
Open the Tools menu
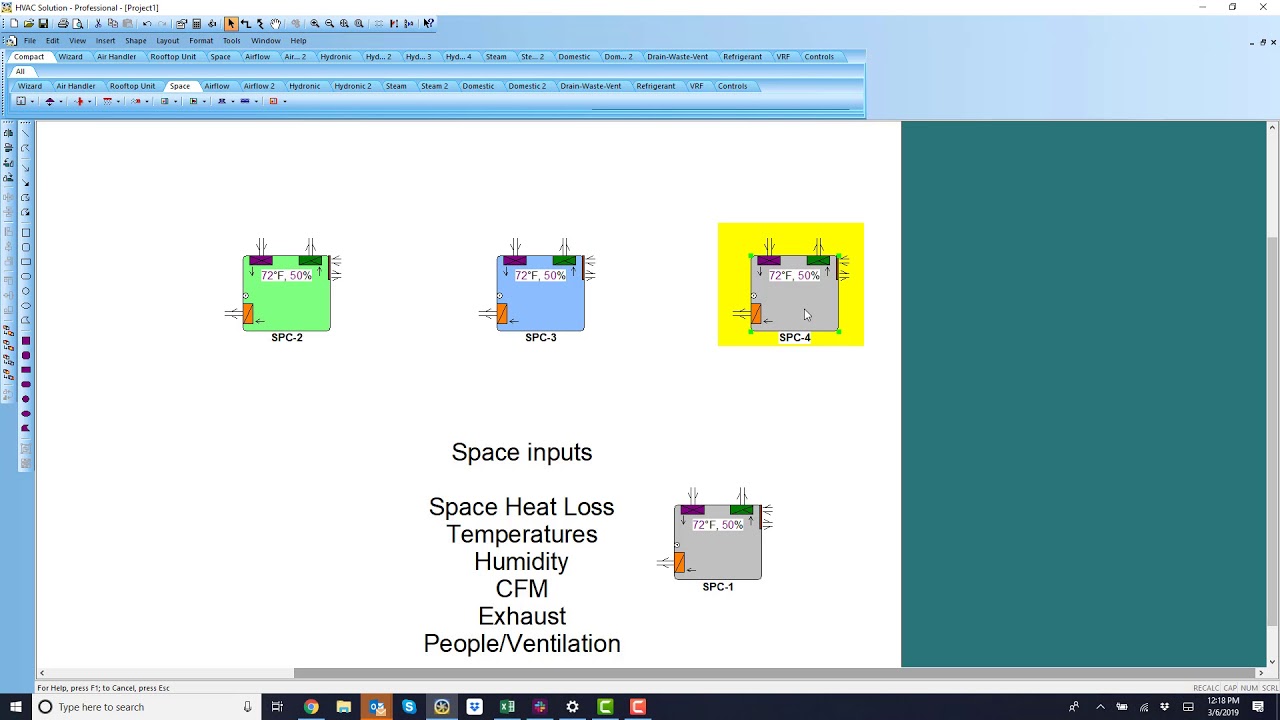(231, 41)
